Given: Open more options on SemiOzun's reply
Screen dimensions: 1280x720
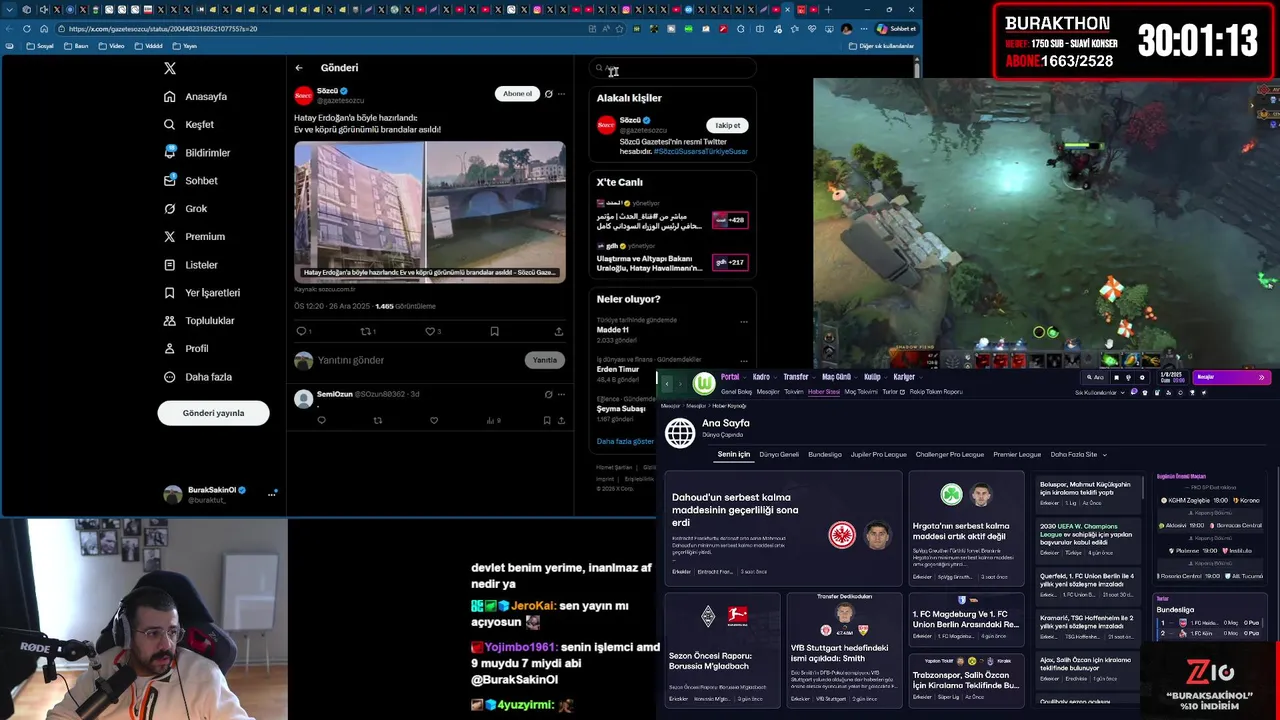Looking at the screenshot, I should (561, 394).
